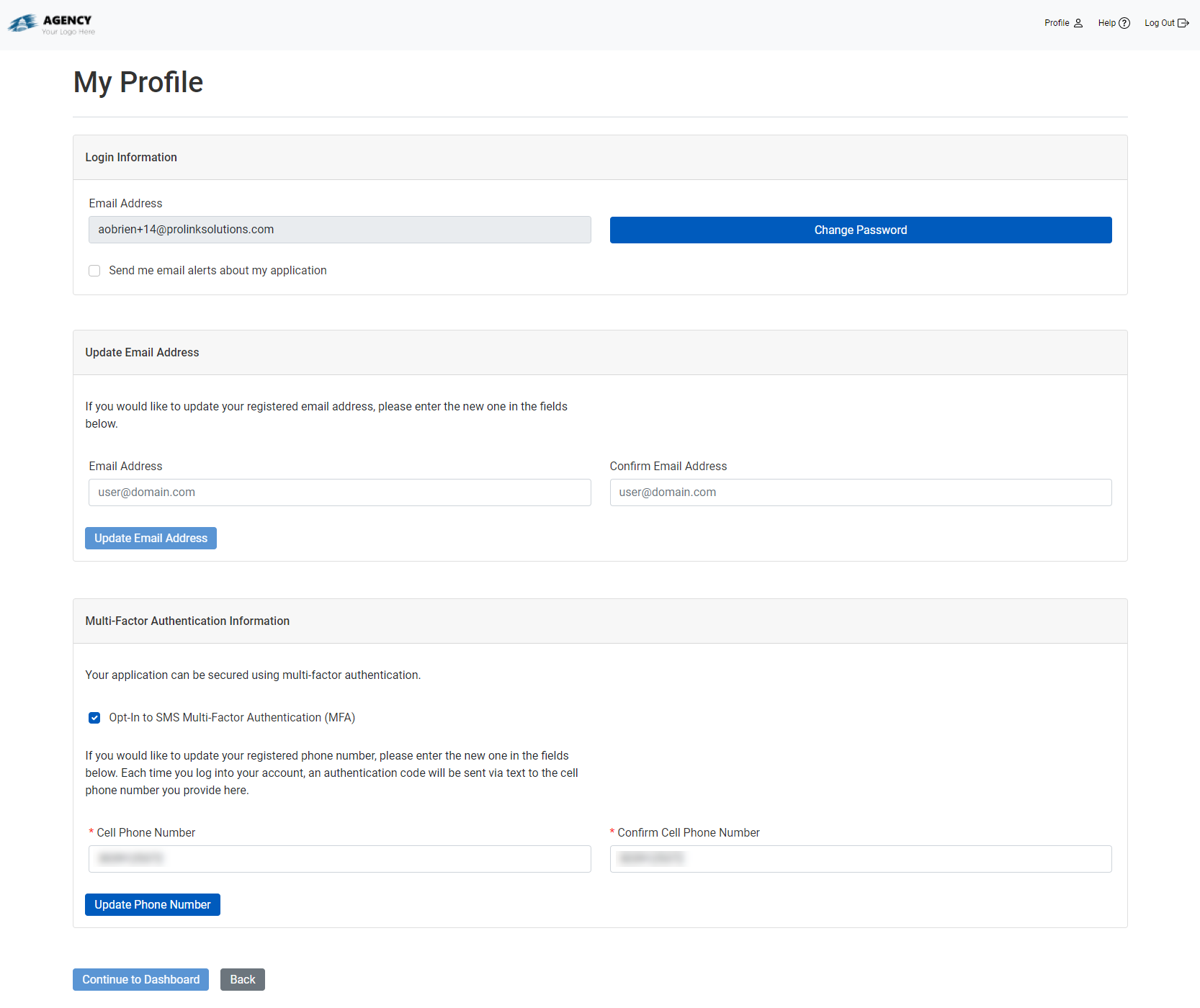Image resolution: width=1200 pixels, height=1008 pixels.
Task: Click the Cell Phone Number field
Action: (339, 859)
